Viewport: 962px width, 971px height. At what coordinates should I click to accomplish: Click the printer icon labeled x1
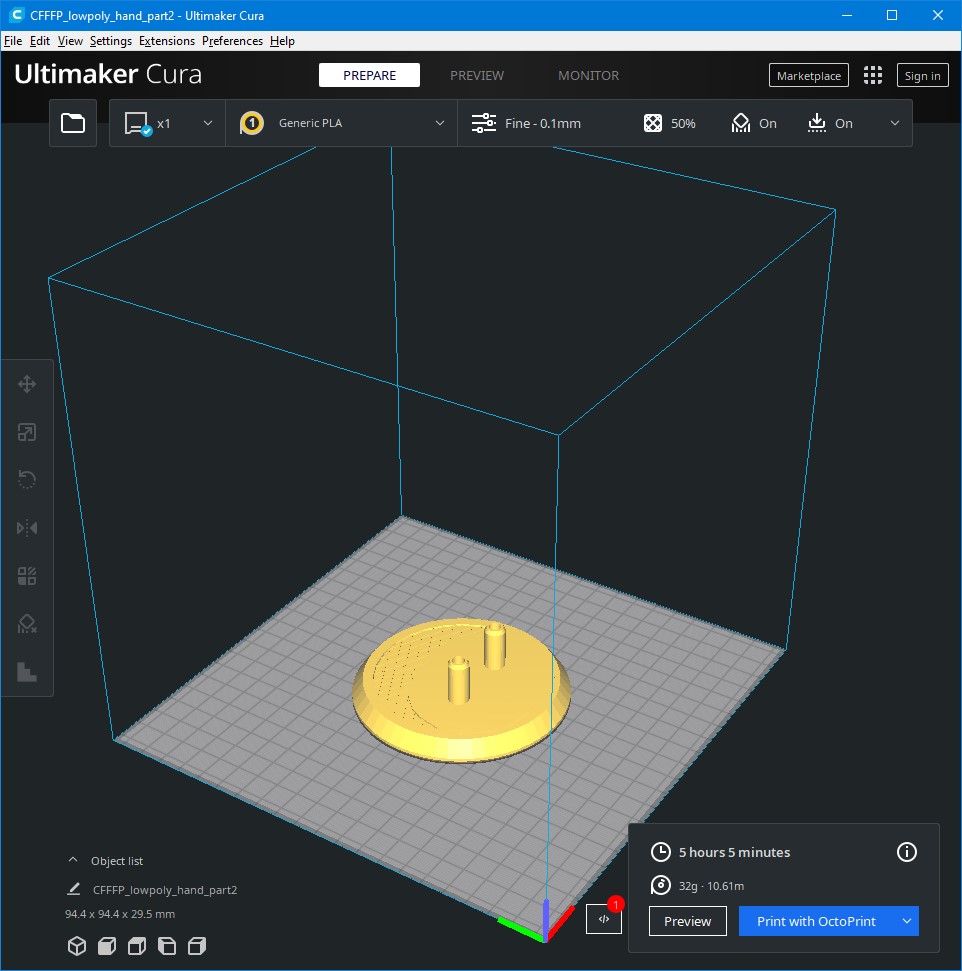(x=138, y=123)
